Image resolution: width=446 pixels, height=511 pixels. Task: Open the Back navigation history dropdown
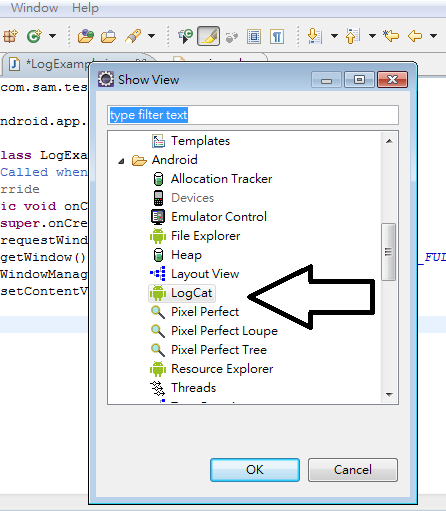click(433, 36)
